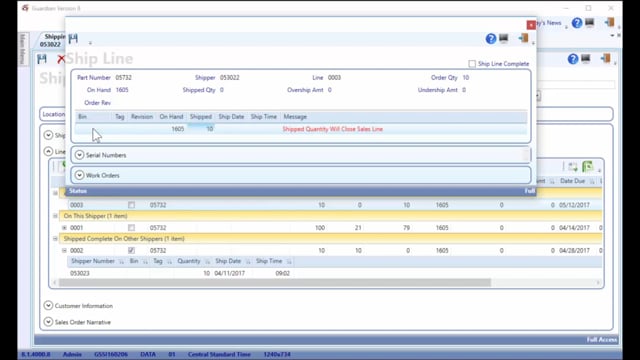Image resolution: width=640 pixels, height=360 pixels.
Task: Click the horizontal scrollbar in the lines grid
Action: coord(275,282)
